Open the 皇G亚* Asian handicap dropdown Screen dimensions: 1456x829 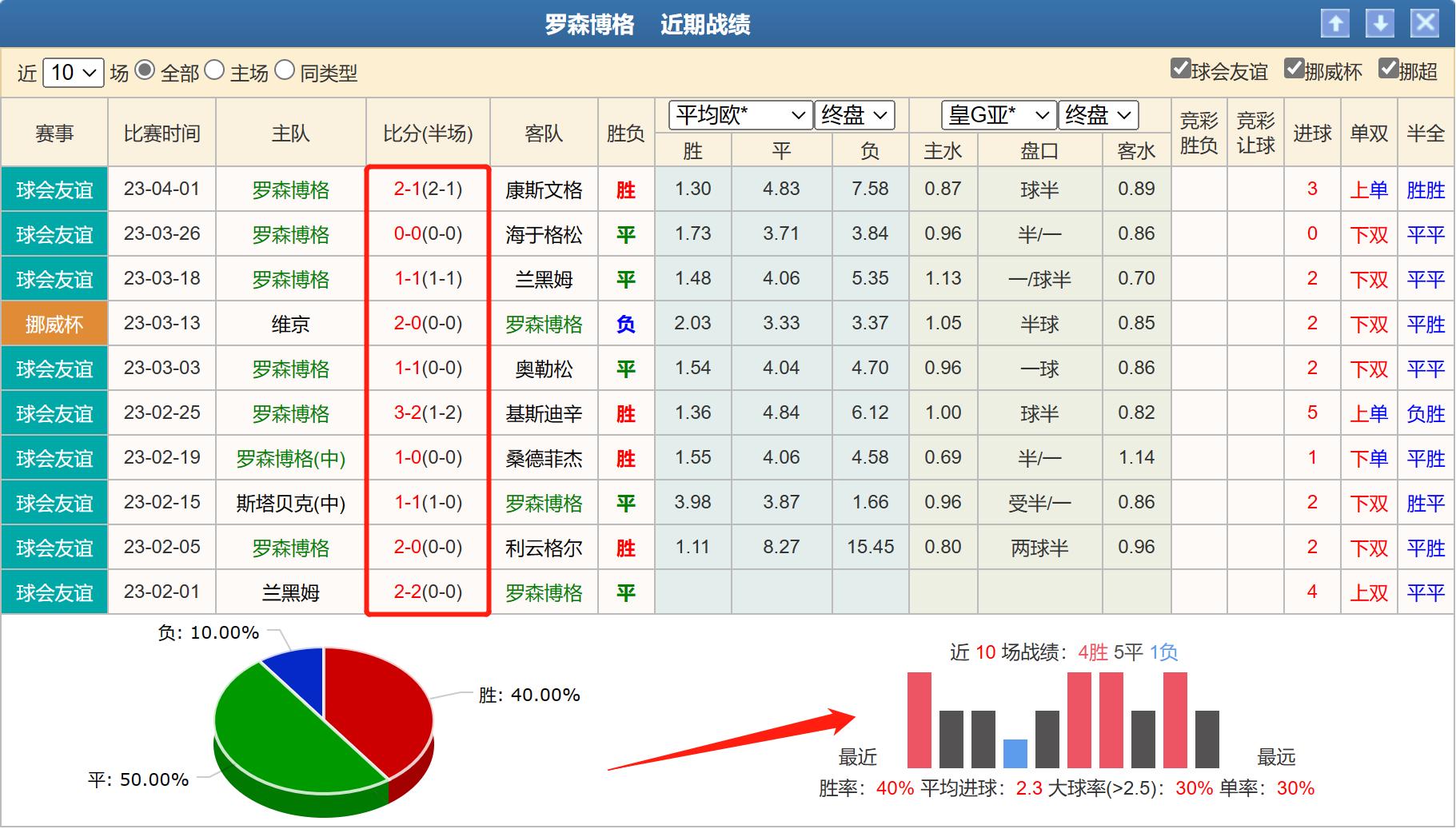[996, 114]
